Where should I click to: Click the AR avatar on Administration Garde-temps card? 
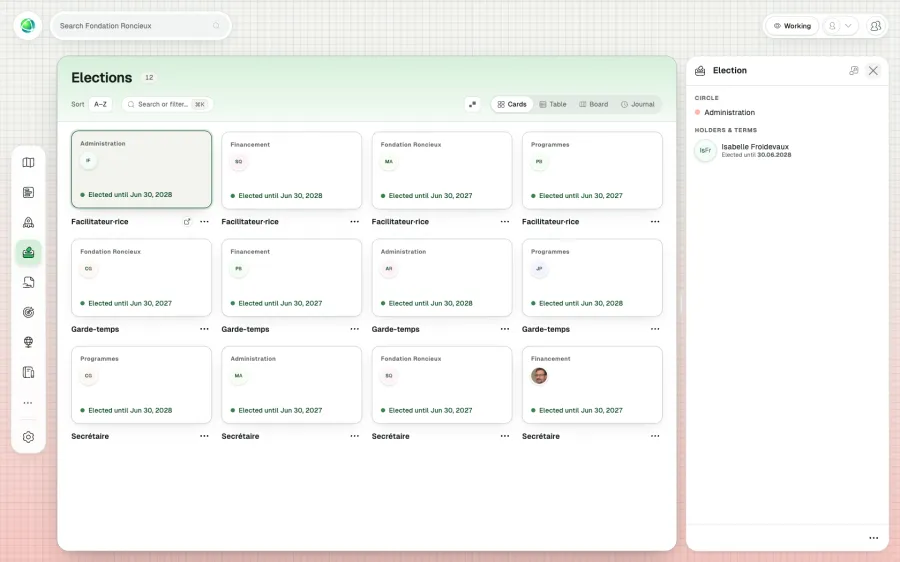[x=389, y=269]
